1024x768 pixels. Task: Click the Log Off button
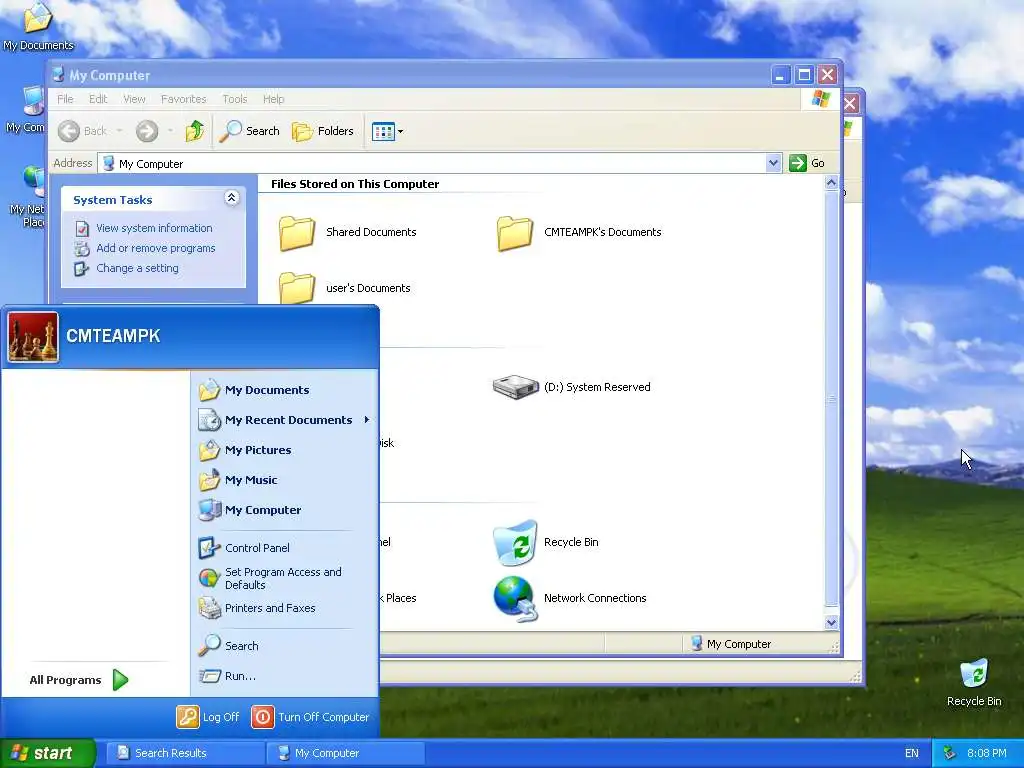point(208,717)
